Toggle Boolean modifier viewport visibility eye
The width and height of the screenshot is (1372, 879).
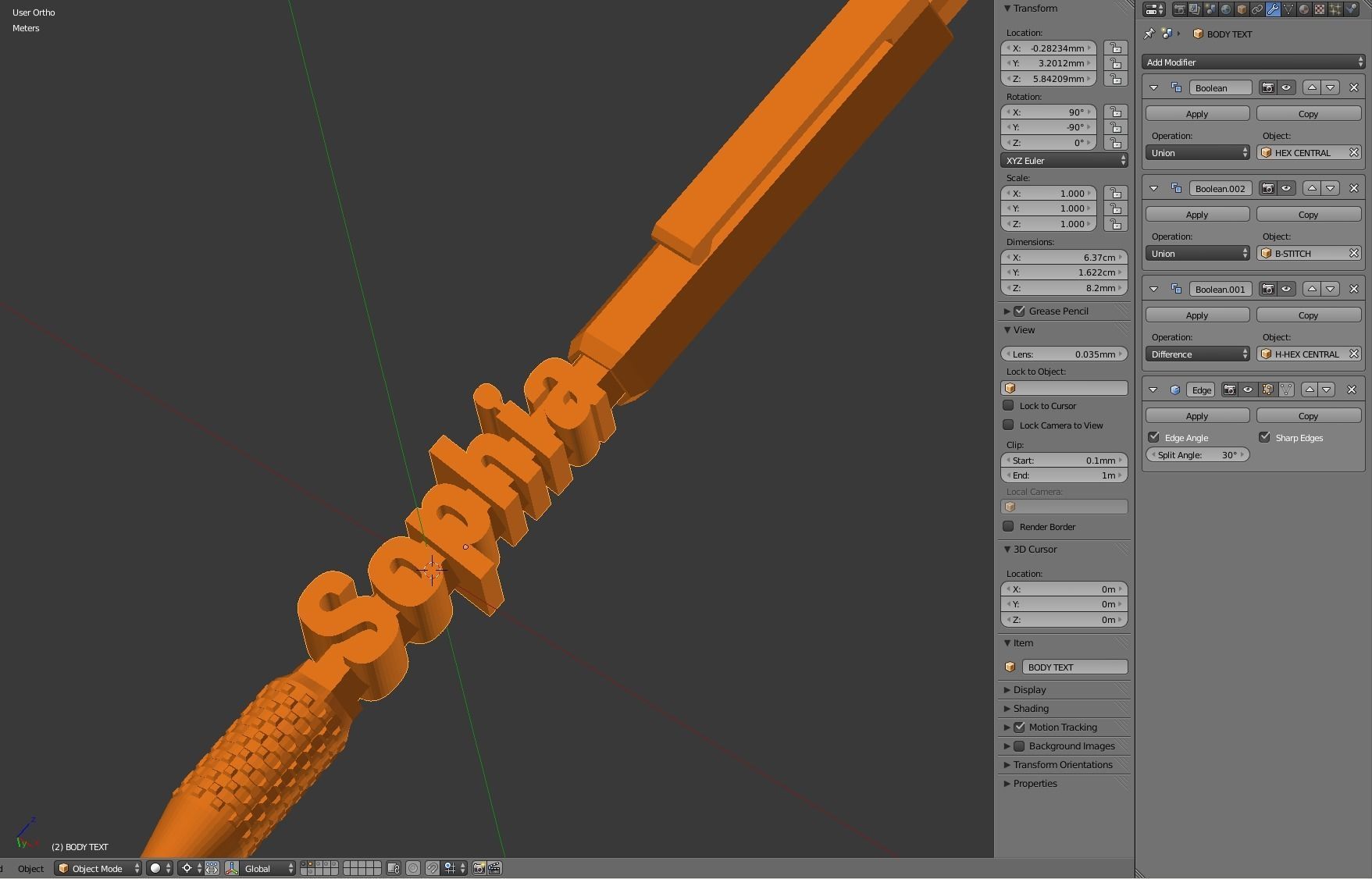pyautogui.click(x=1286, y=87)
